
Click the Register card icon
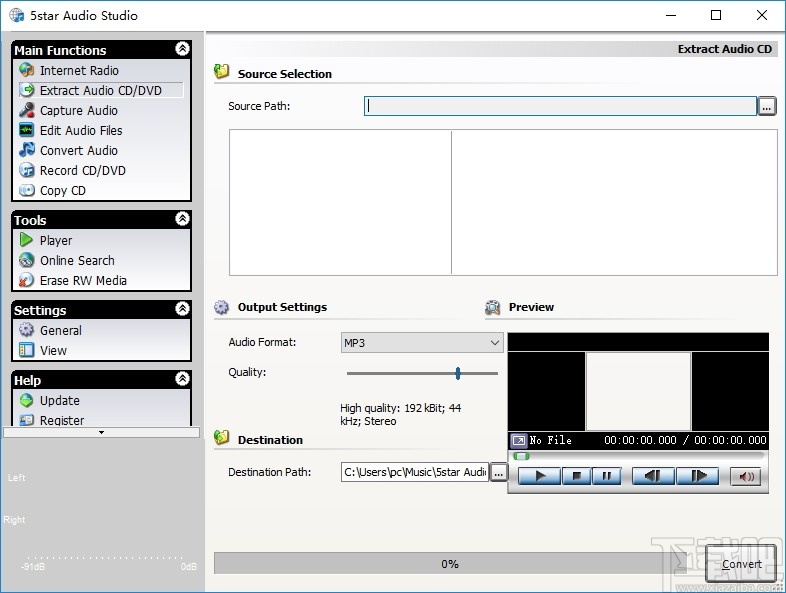tap(27, 420)
